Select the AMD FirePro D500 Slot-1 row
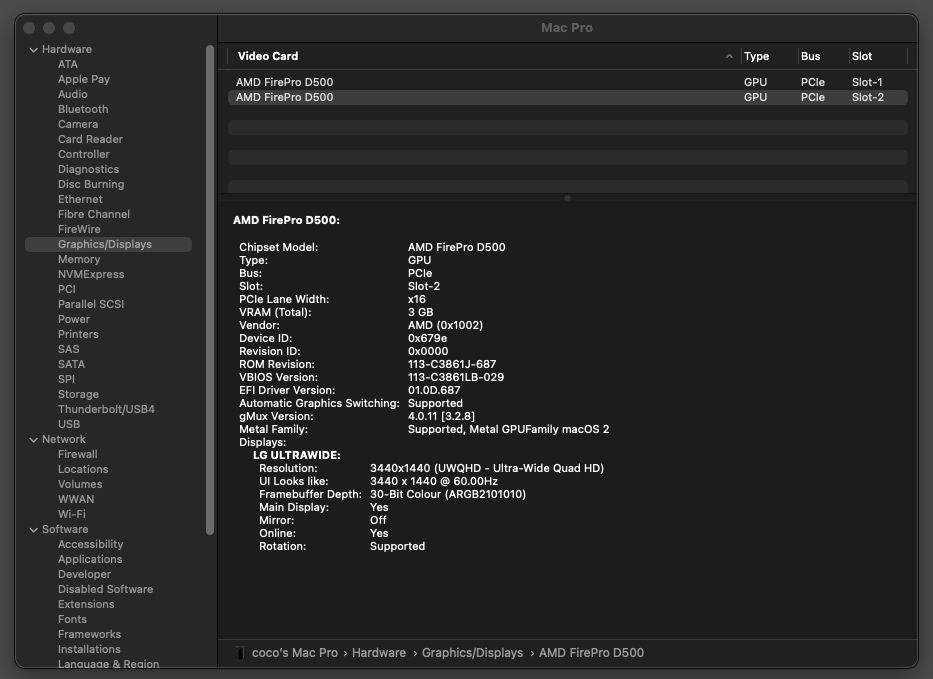The height and width of the screenshot is (679, 933). point(568,82)
